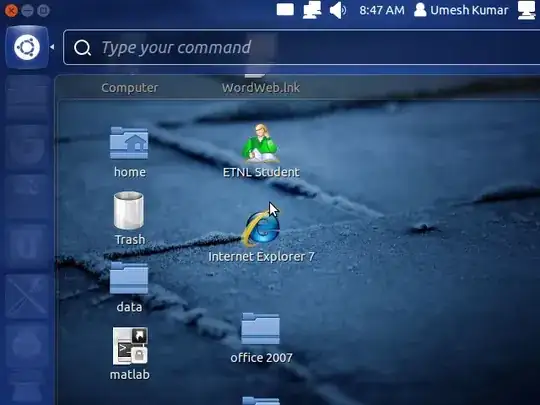This screenshot has width=540, height=405.
Task: Launch the matlab shortcut
Action: [x=130, y=346]
